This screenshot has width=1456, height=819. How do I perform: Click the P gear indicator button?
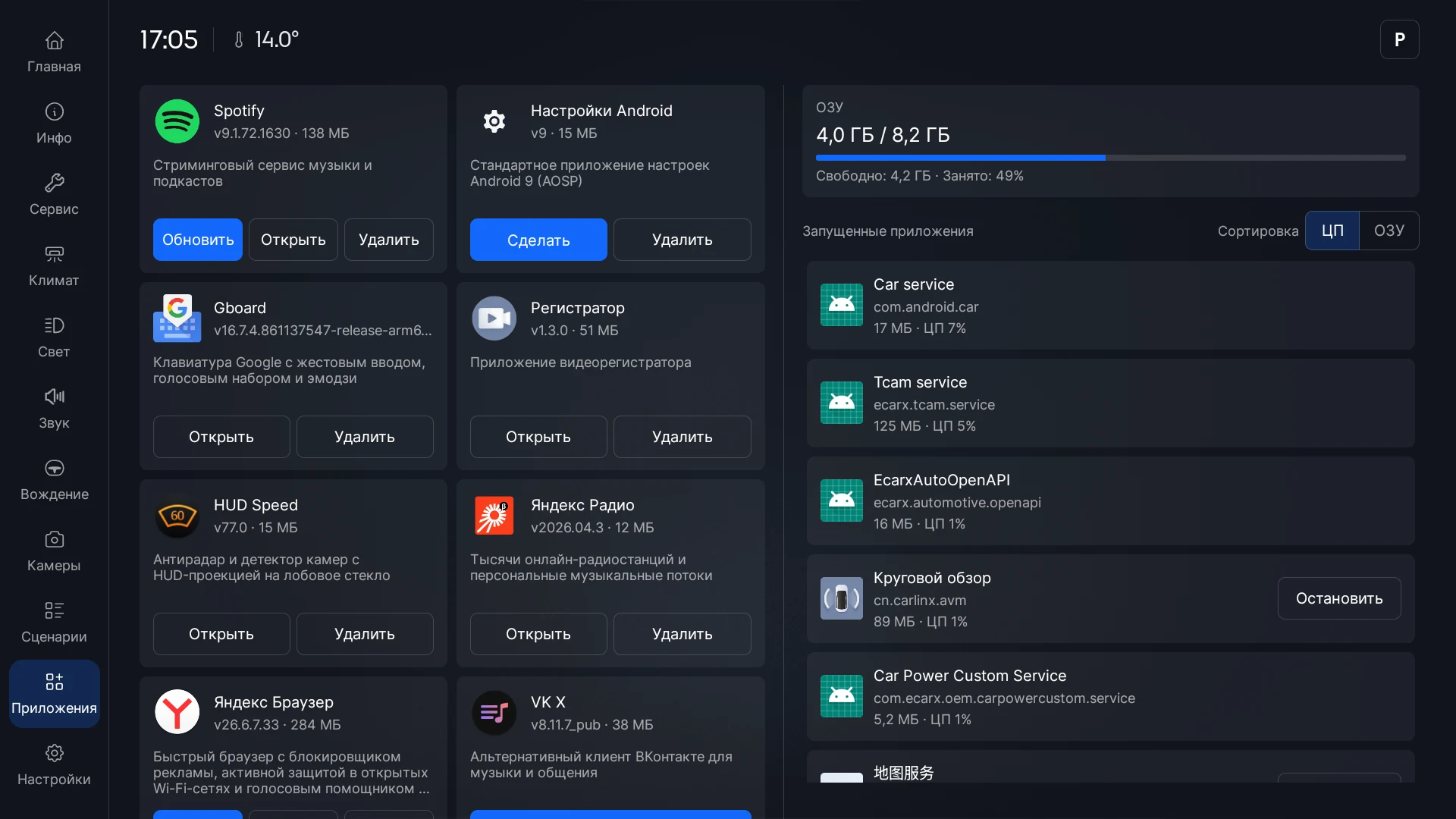coord(1399,39)
